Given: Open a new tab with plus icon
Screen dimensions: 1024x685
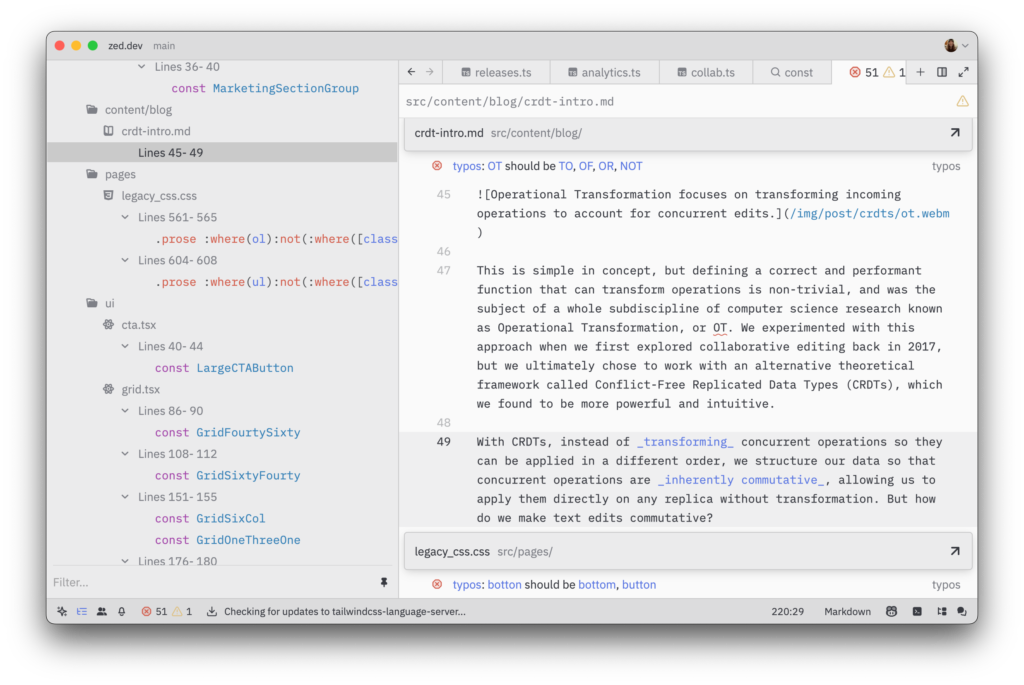Looking at the screenshot, I should pos(920,72).
